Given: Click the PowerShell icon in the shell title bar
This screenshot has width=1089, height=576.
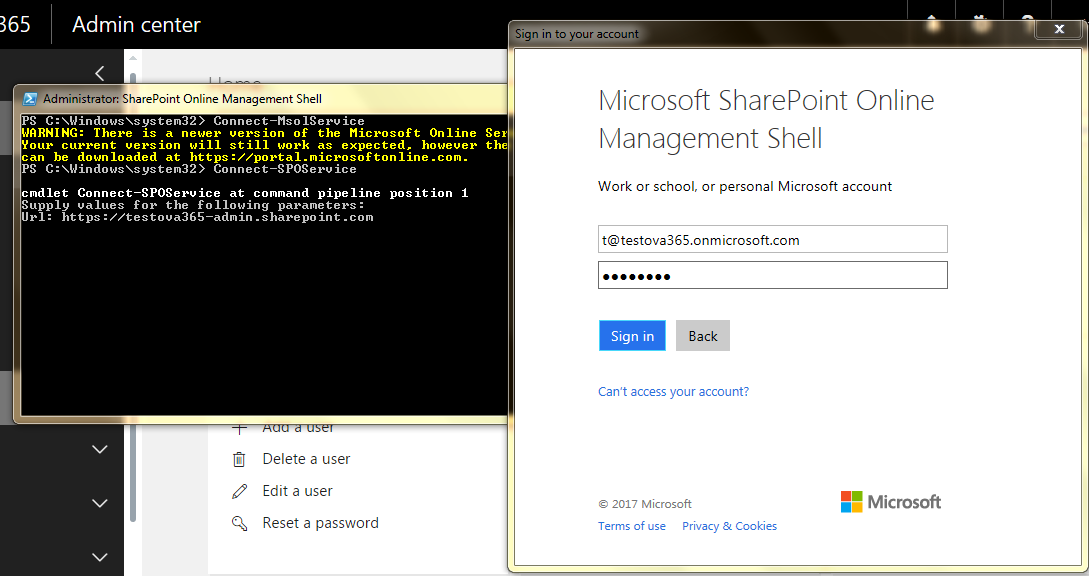Looking at the screenshot, I should [x=30, y=99].
